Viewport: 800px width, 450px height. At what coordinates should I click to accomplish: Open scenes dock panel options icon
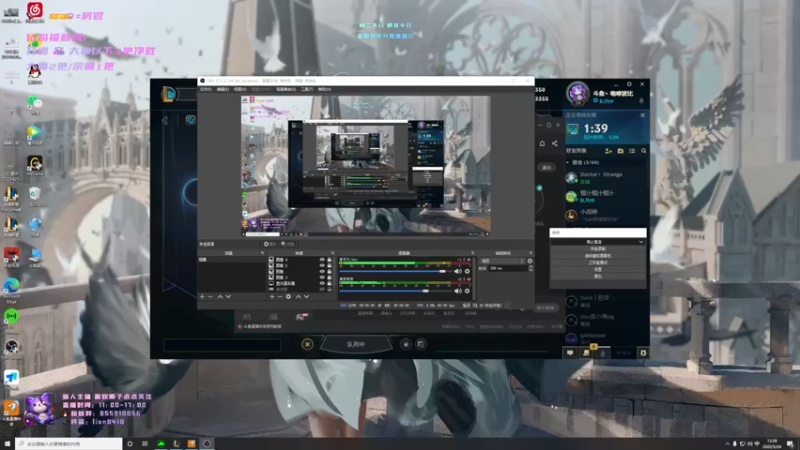263,253
